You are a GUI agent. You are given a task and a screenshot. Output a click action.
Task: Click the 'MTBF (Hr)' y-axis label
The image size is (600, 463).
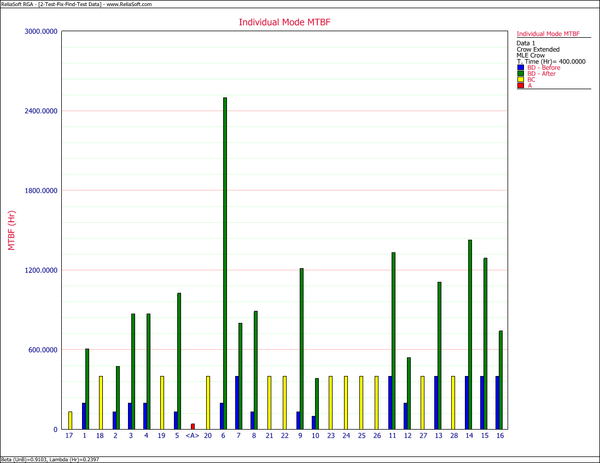[12, 231]
